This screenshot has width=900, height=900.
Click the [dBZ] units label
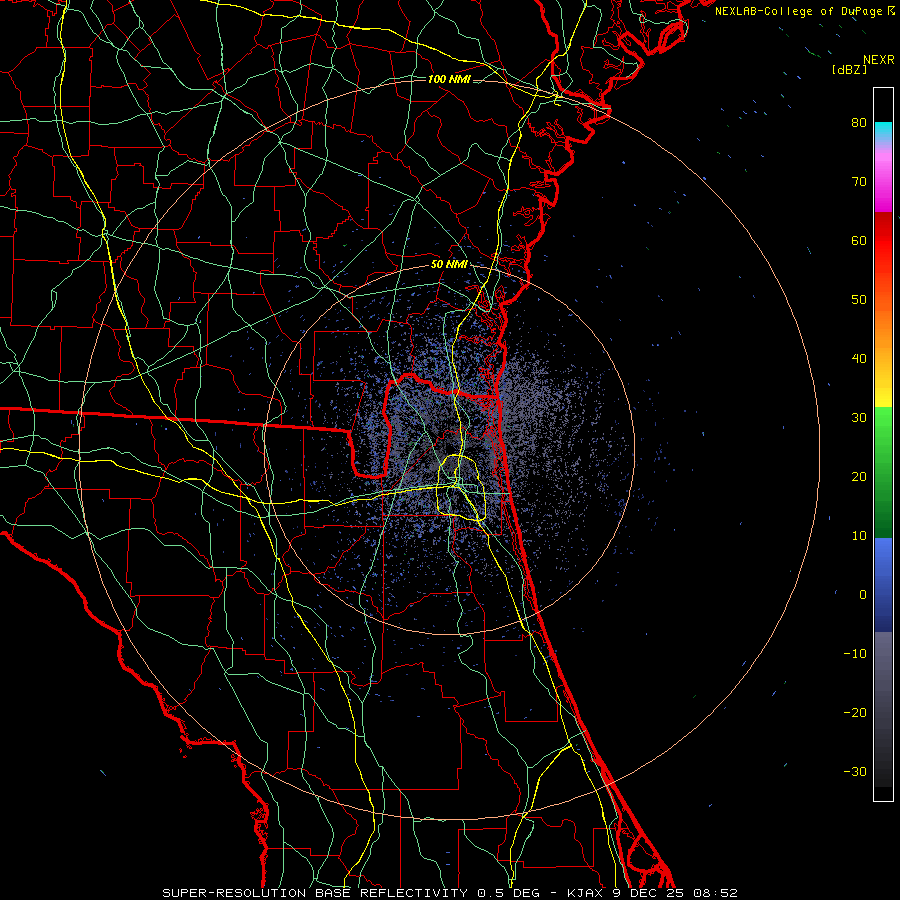click(x=849, y=70)
